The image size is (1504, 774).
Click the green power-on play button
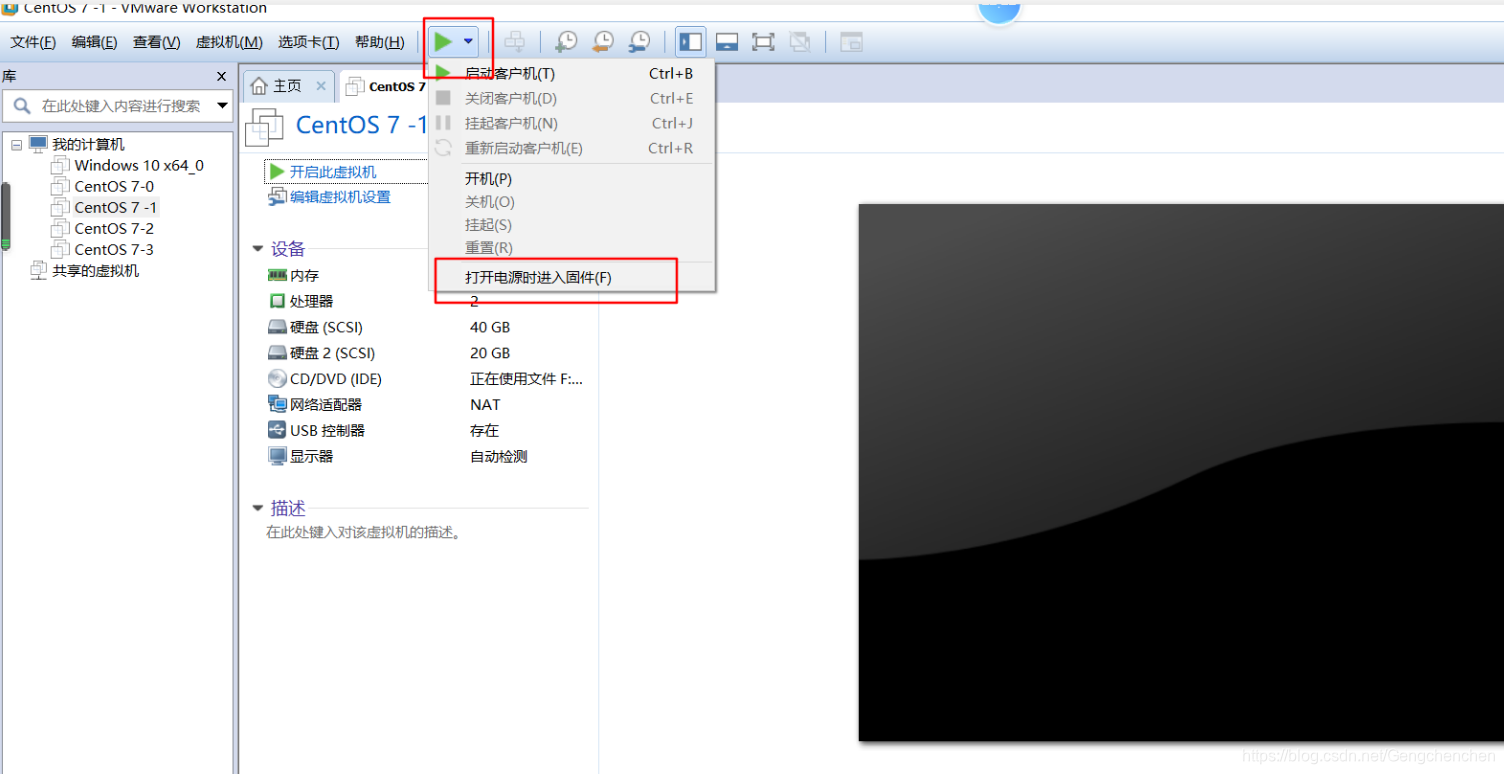point(443,42)
